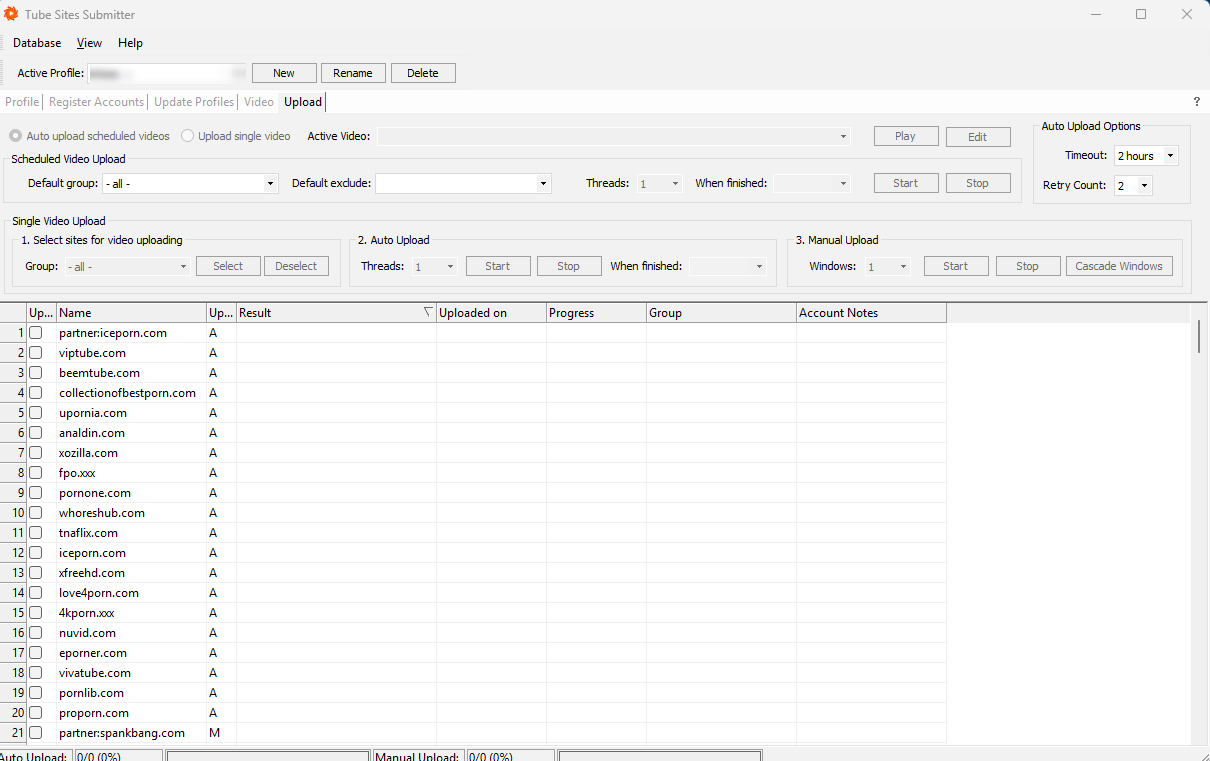Click the Tube Sites Submitter gear icon

(11, 14)
